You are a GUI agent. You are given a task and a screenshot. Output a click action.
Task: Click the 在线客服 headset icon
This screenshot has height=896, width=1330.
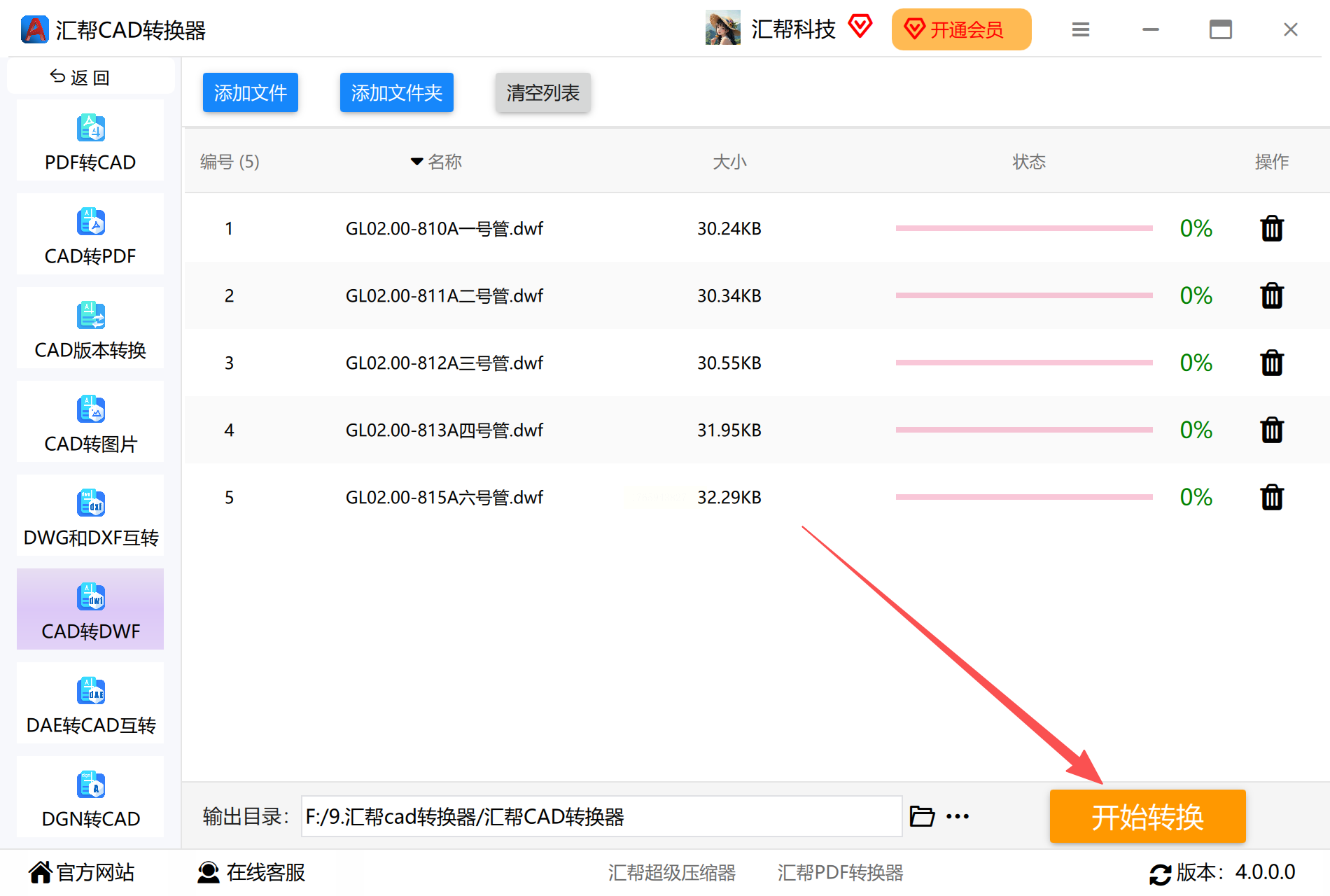click(208, 872)
